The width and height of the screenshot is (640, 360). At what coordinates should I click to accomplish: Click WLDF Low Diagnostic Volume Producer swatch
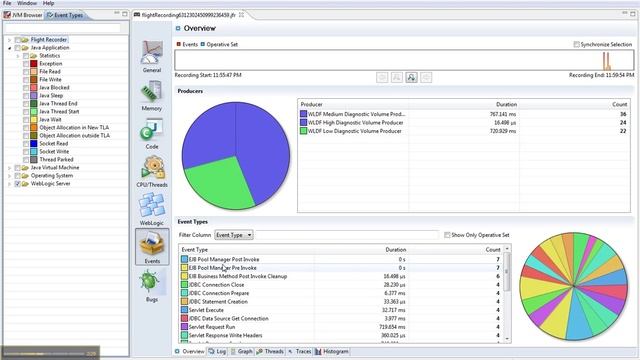(303, 131)
